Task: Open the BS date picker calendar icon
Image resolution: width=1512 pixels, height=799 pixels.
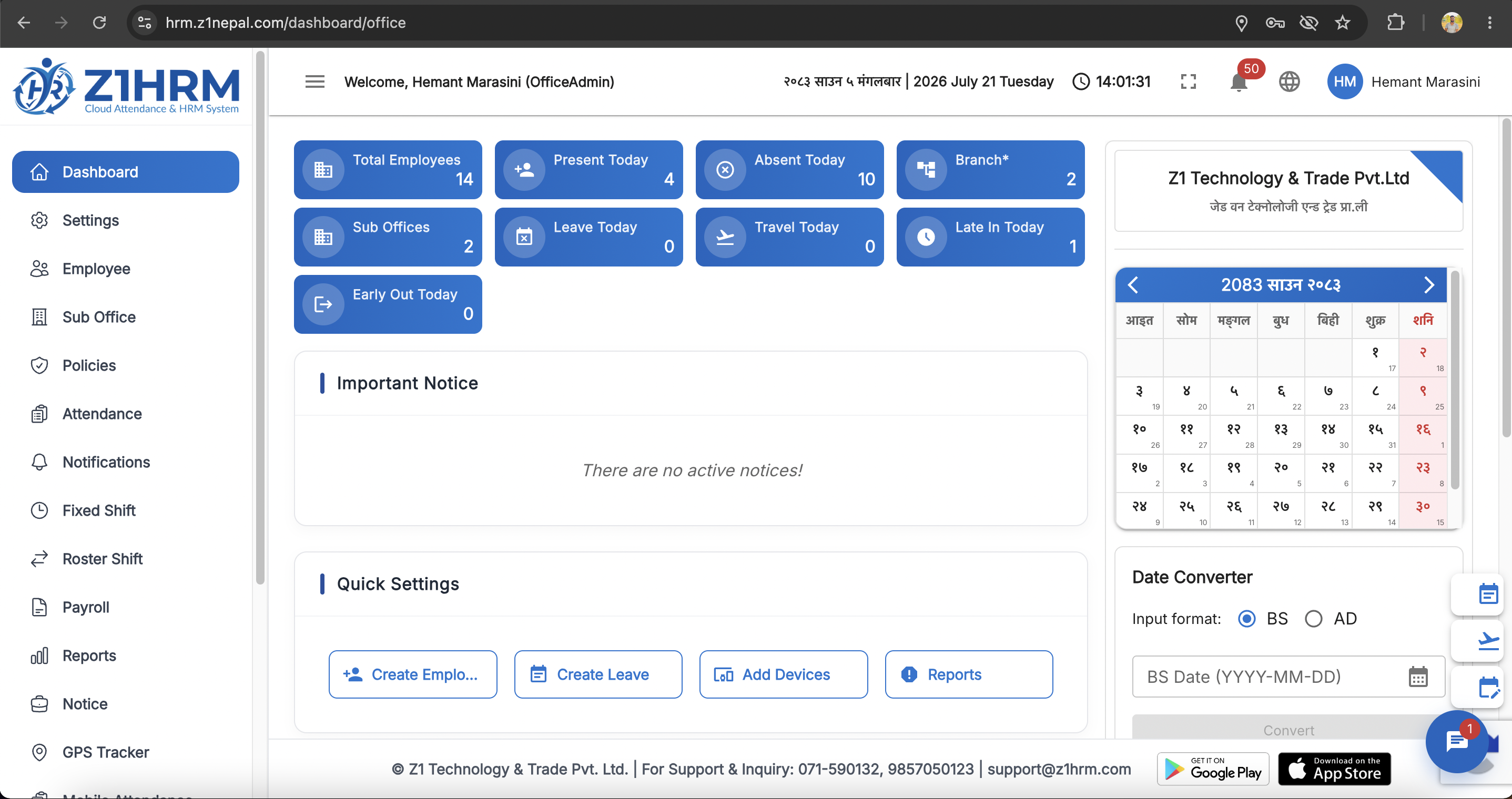Action: (x=1418, y=677)
